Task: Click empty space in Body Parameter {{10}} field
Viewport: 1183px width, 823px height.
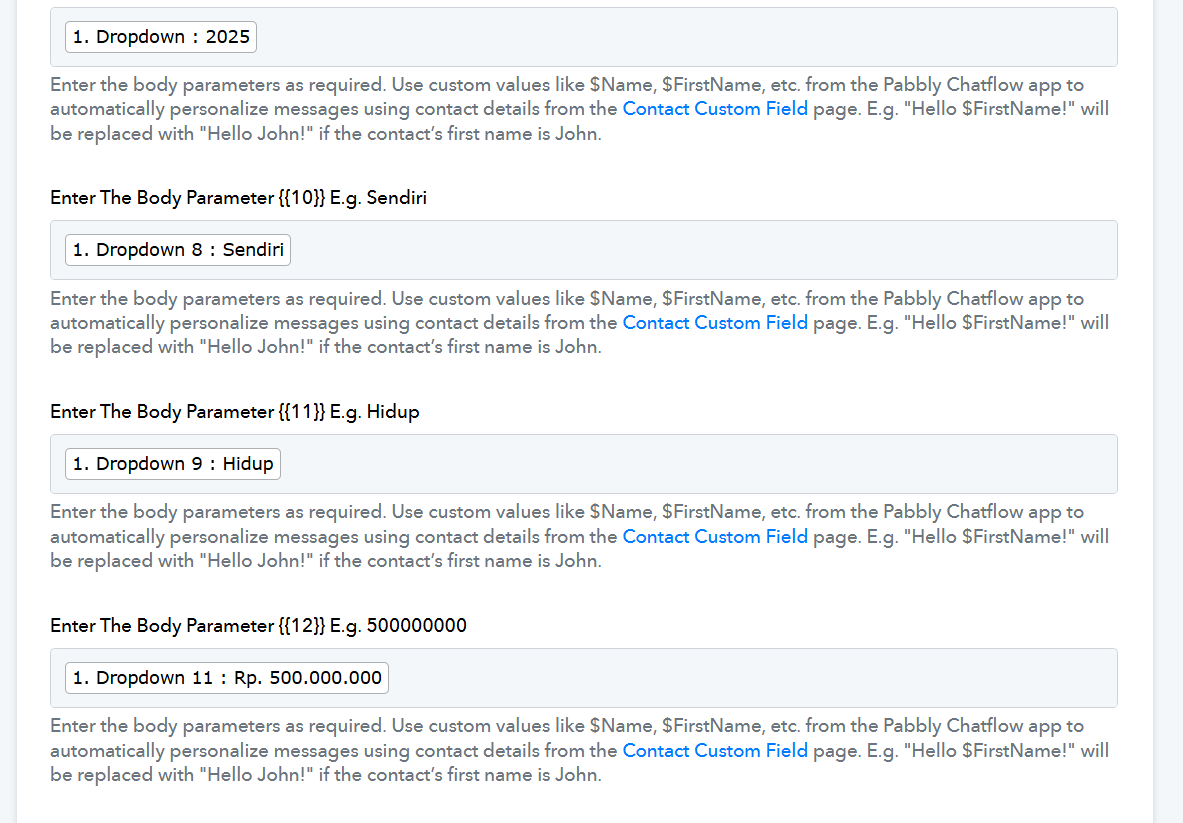Action: [700, 250]
